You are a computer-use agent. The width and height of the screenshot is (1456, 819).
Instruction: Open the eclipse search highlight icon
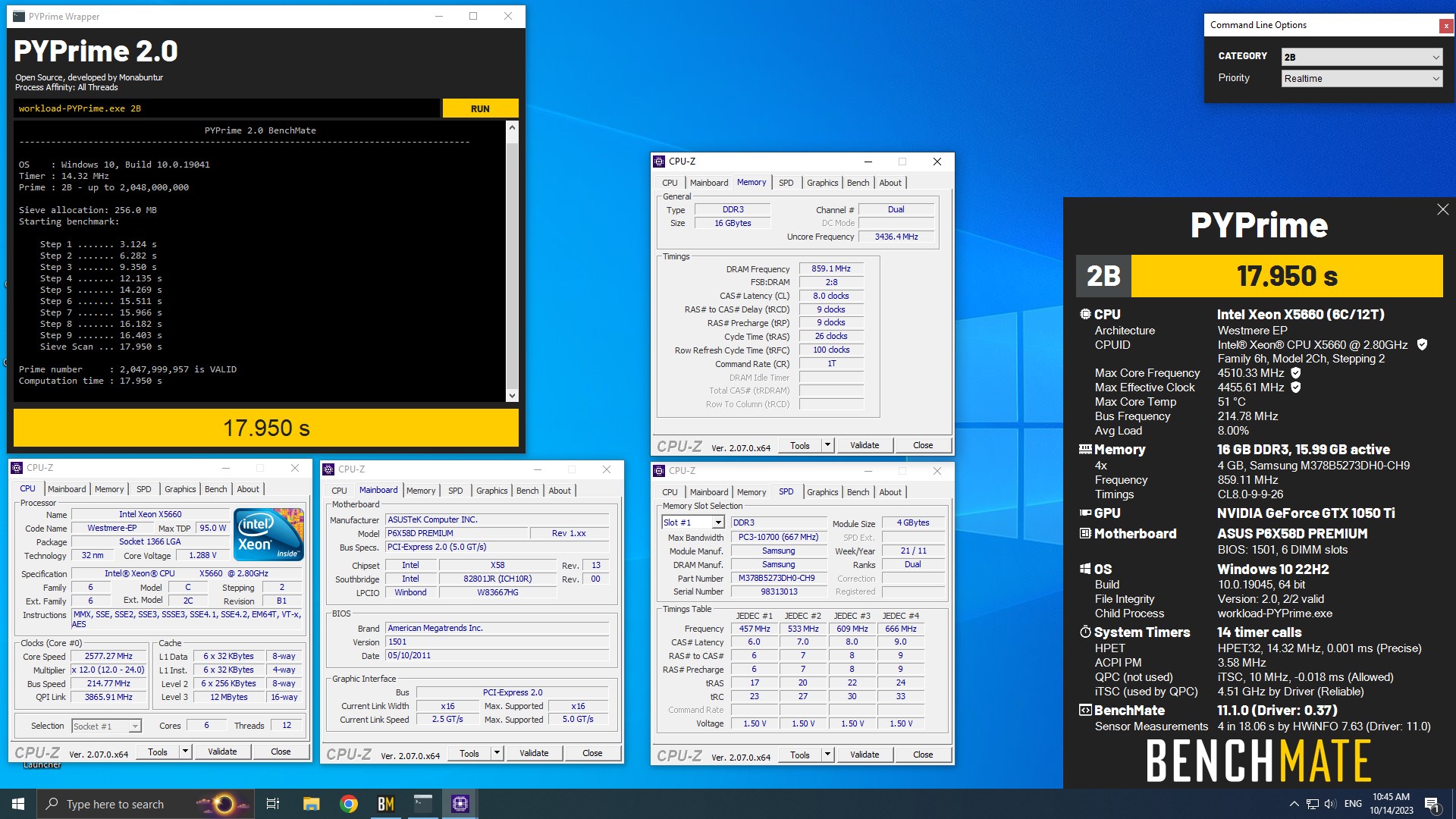pyautogui.click(x=224, y=804)
